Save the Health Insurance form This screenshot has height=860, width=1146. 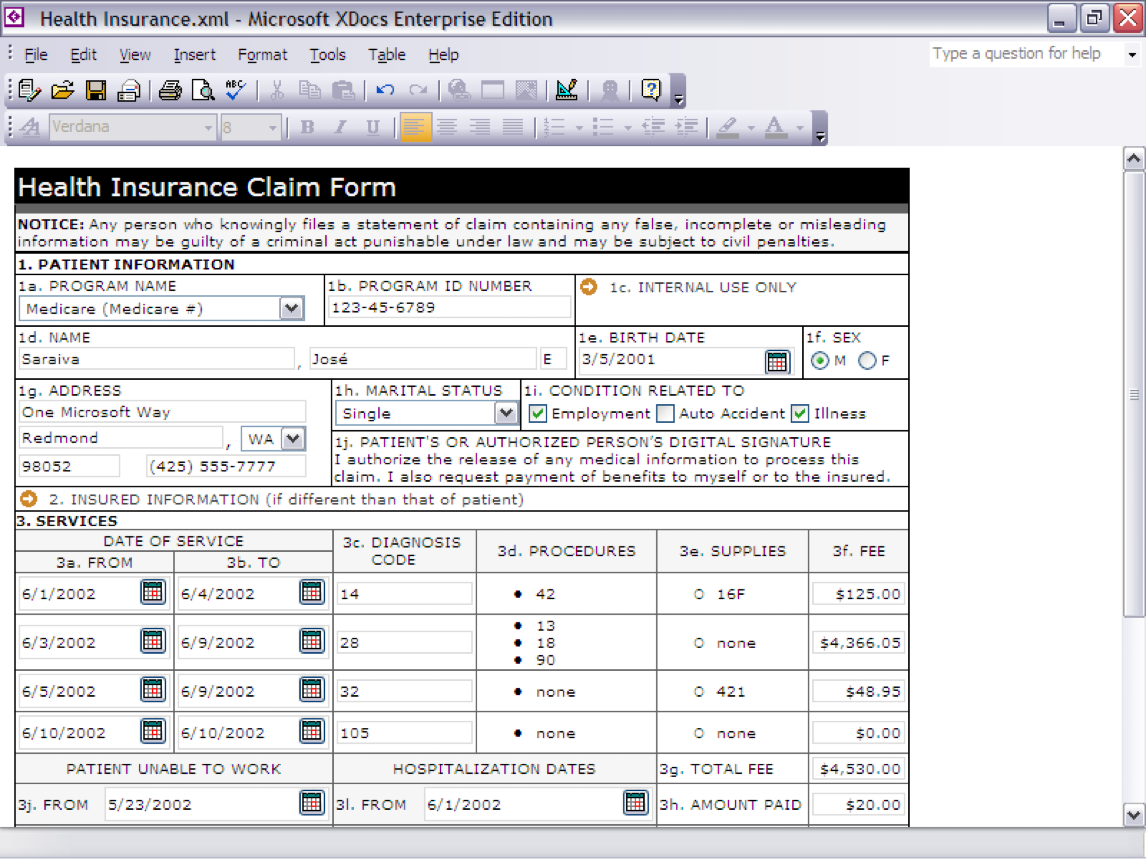coord(95,89)
